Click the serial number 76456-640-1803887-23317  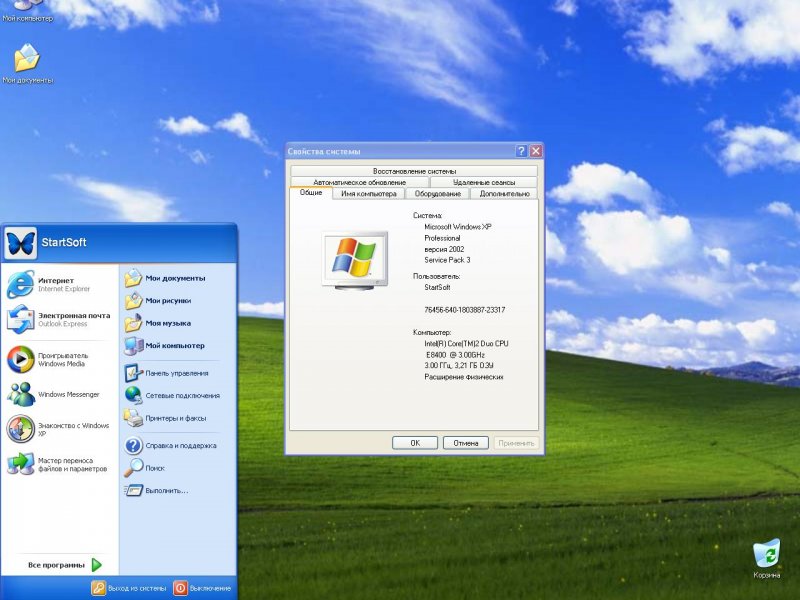point(465,310)
